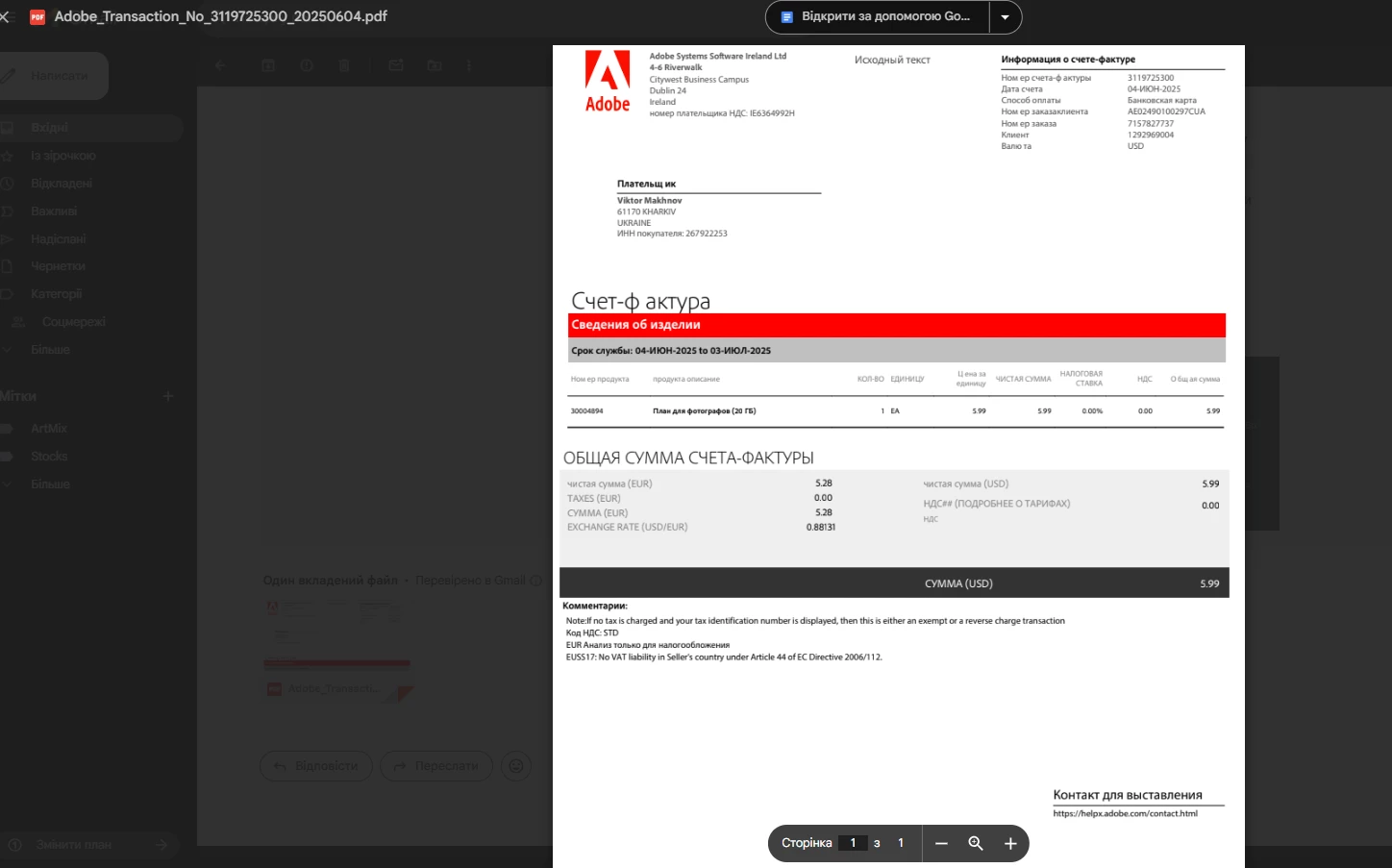Click invoice number '3119725300' value
The width and height of the screenshot is (1392, 868).
(1151, 78)
